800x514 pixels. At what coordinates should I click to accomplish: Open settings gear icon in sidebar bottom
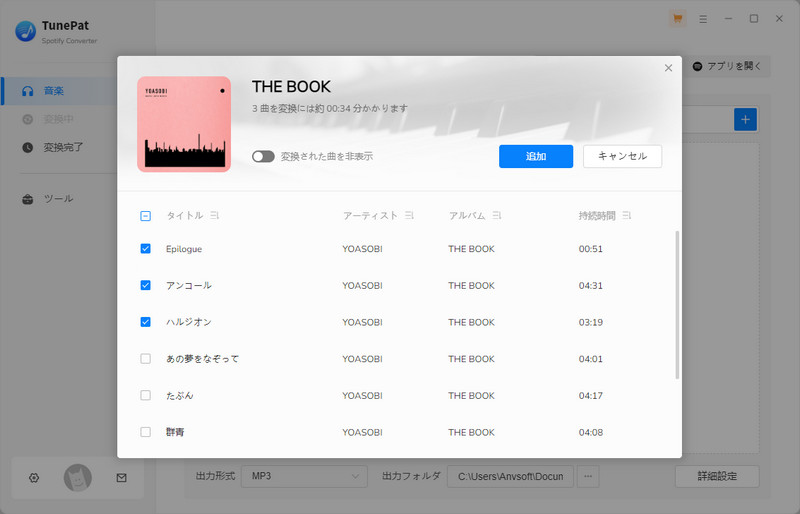(34, 478)
